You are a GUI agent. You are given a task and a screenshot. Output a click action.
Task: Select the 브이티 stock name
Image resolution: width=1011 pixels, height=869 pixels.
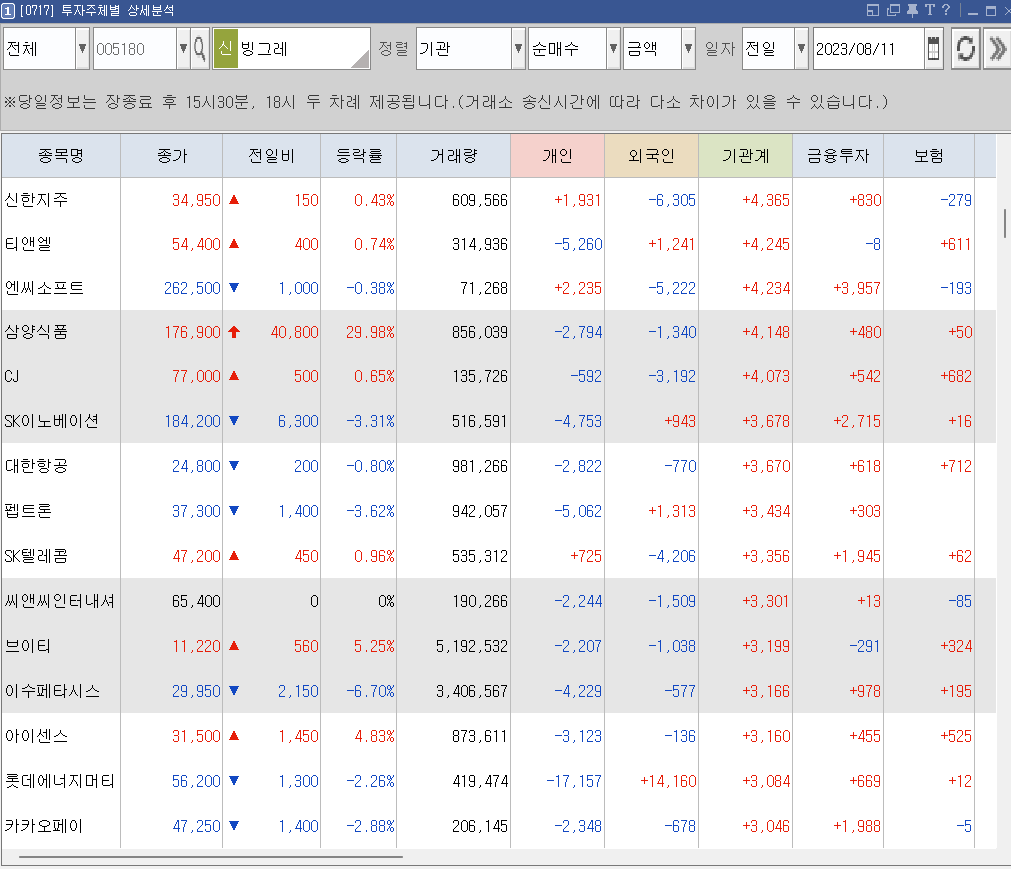[28, 645]
